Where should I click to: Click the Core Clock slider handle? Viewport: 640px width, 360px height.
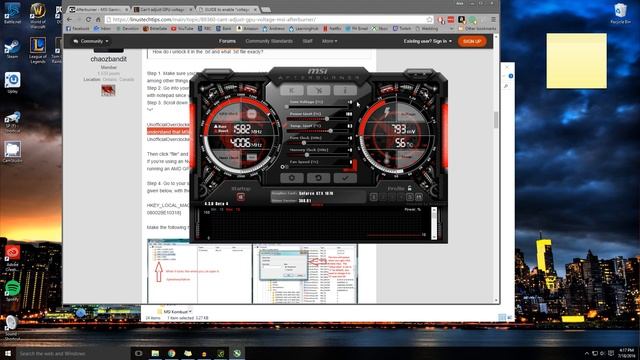click(x=304, y=142)
